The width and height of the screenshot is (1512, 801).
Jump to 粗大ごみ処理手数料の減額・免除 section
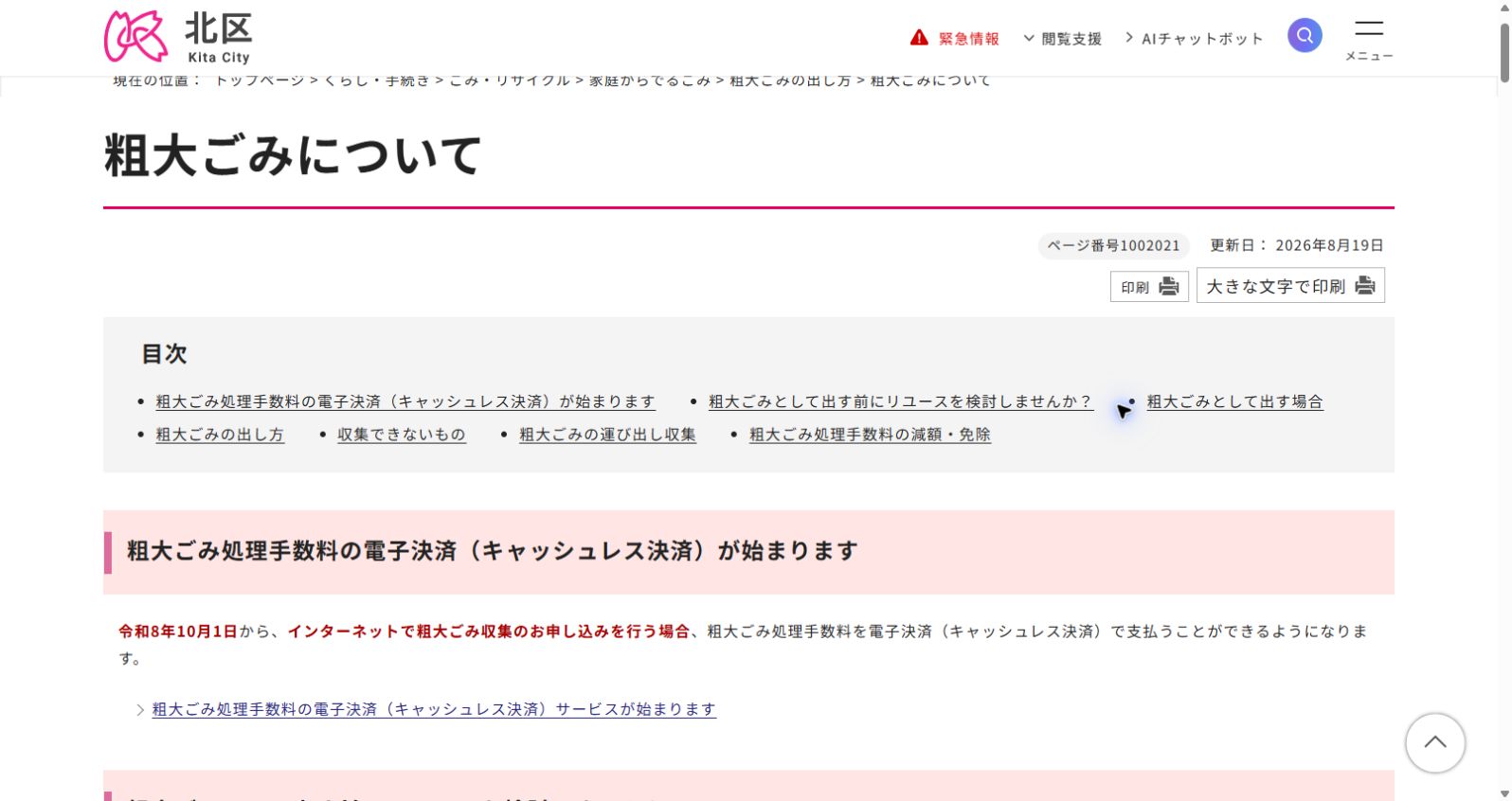[870, 435]
